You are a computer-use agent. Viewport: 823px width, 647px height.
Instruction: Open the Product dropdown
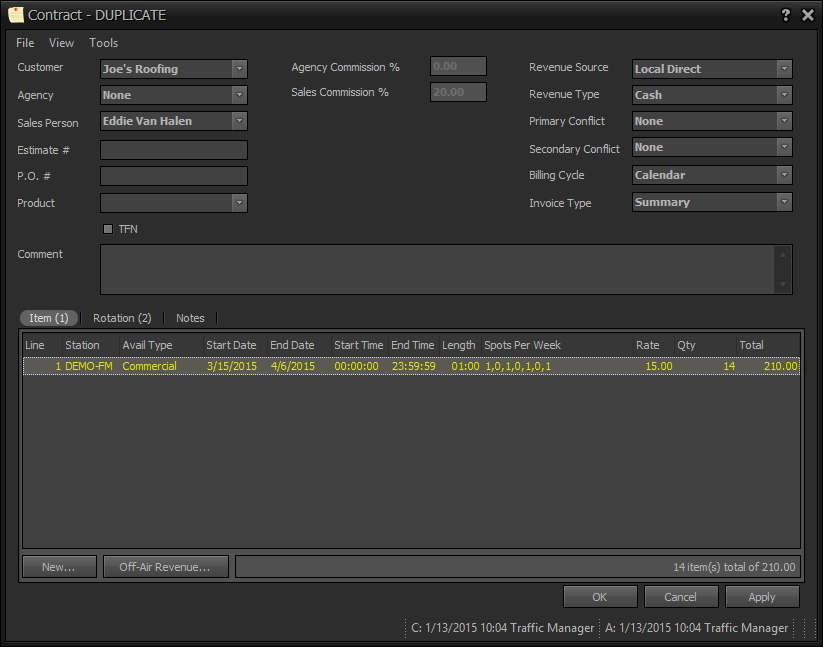[239, 203]
